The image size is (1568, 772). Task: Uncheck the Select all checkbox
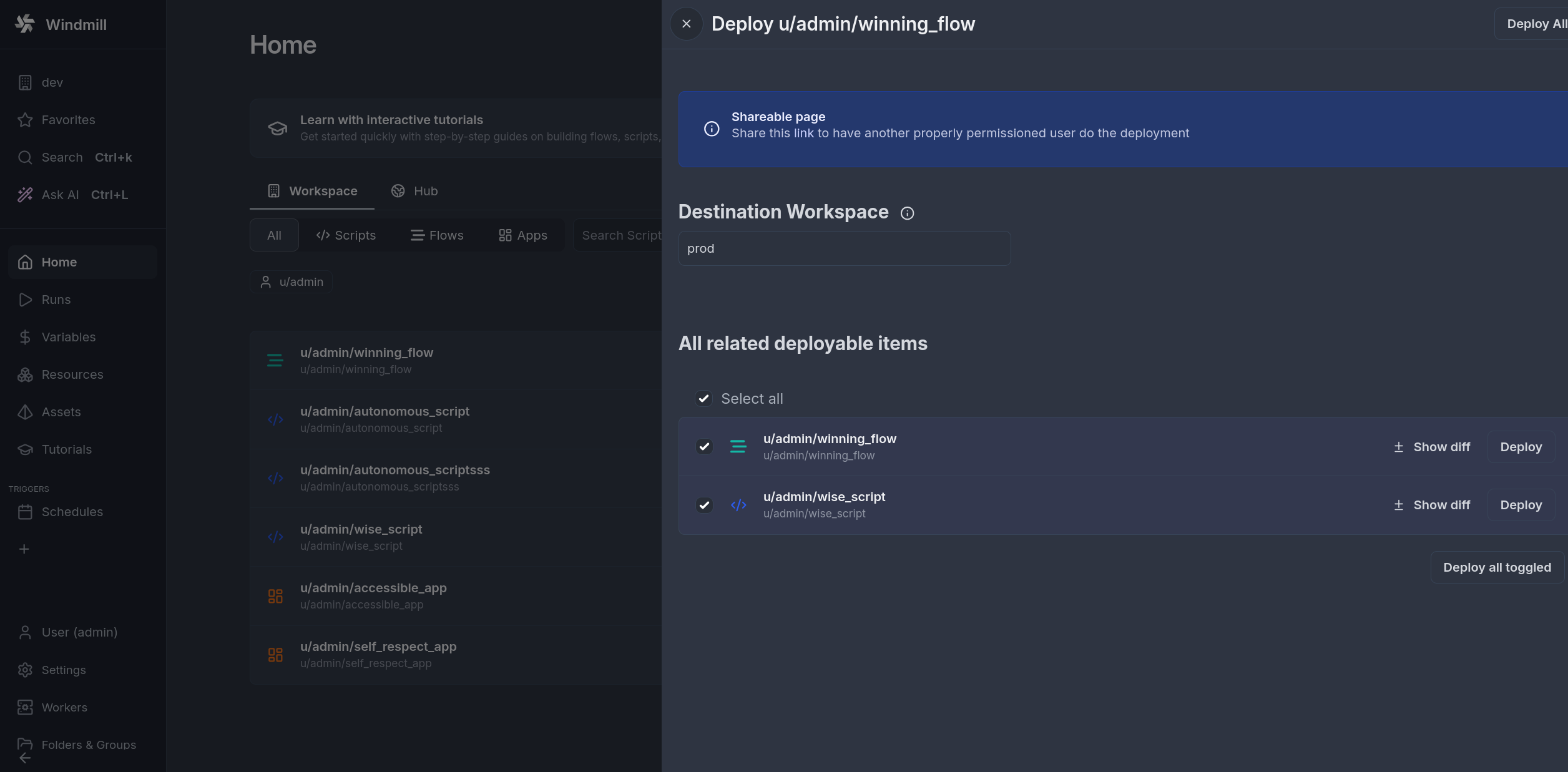(704, 398)
